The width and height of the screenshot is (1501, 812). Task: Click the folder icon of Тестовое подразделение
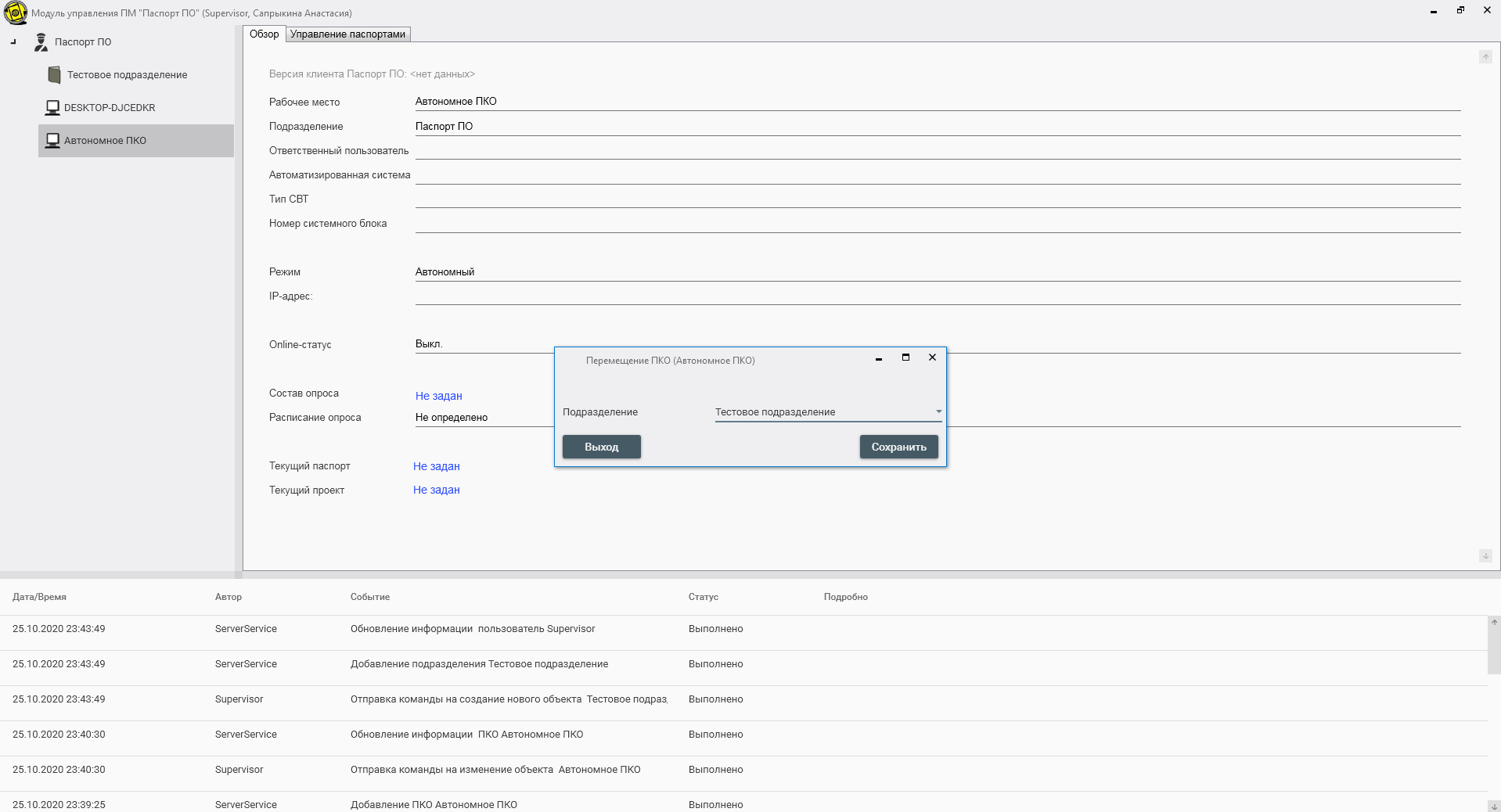pyautogui.click(x=54, y=75)
